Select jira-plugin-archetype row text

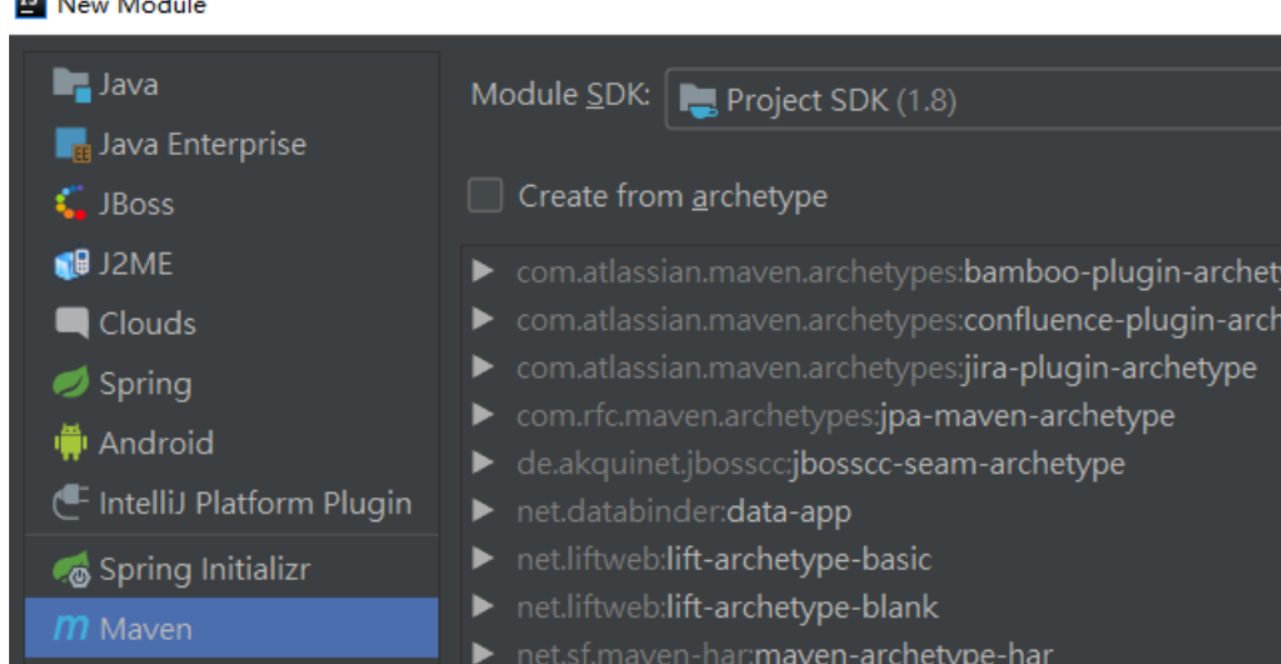coord(886,368)
